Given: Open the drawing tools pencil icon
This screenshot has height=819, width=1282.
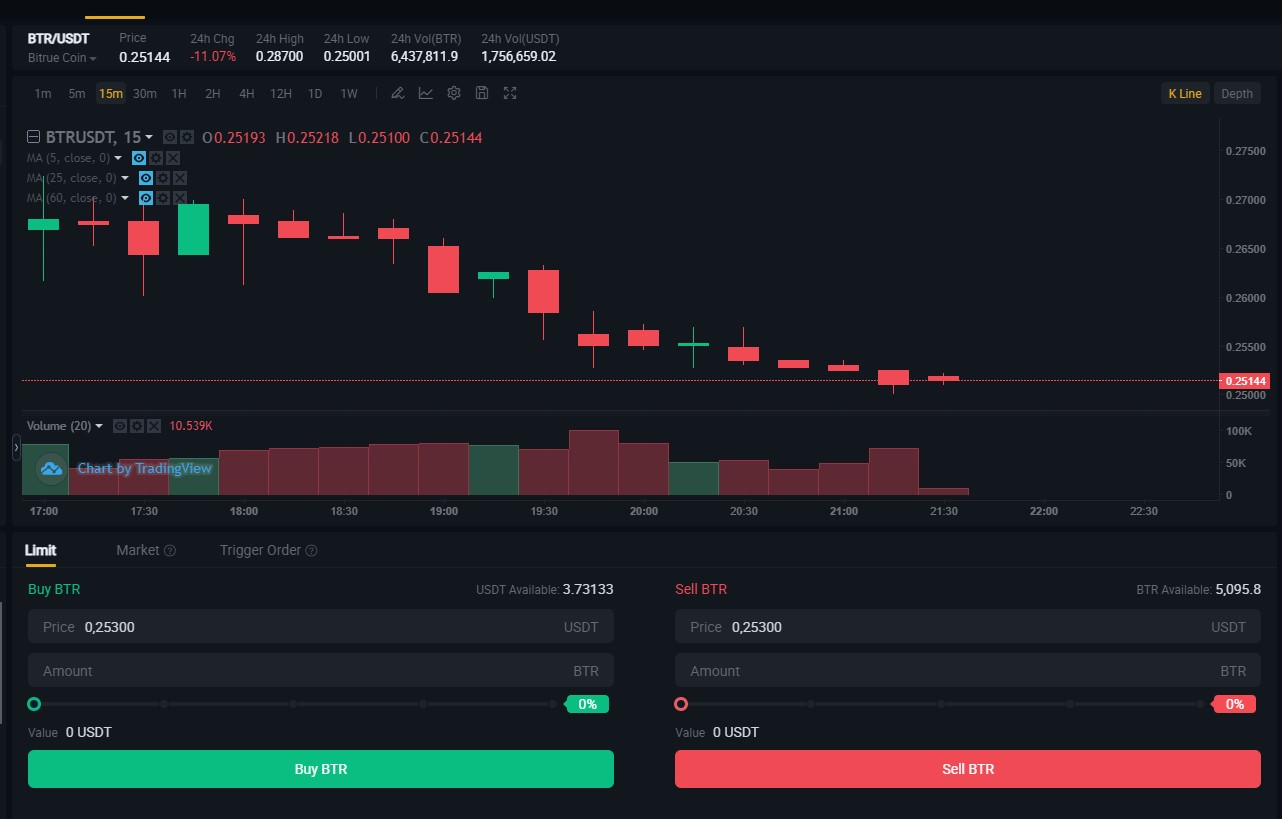Looking at the screenshot, I should point(397,93).
